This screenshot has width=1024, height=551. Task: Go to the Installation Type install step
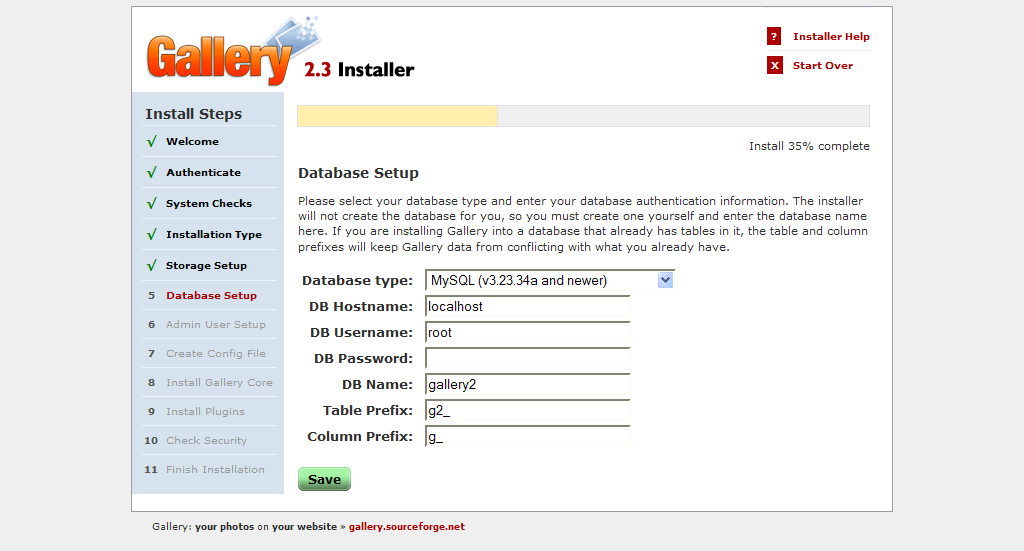pyautogui.click(x=214, y=234)
